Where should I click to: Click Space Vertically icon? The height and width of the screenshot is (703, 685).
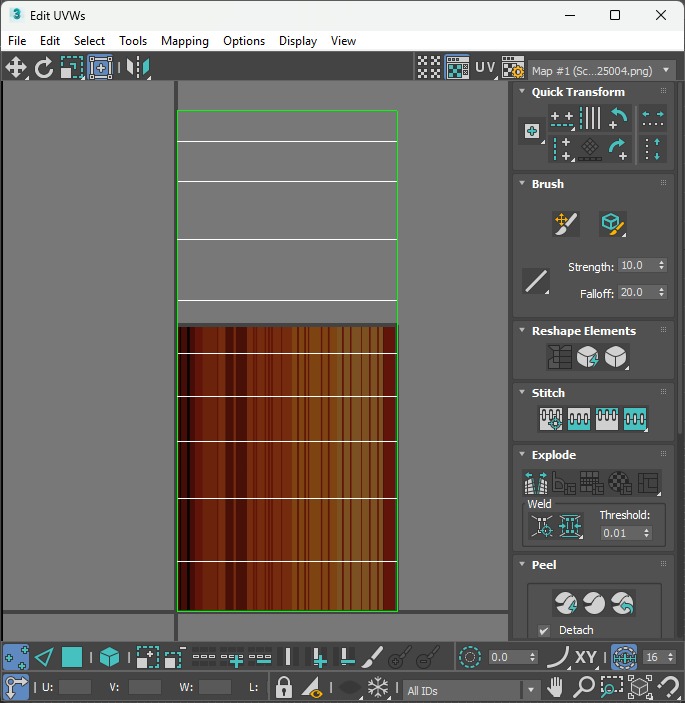653,149
